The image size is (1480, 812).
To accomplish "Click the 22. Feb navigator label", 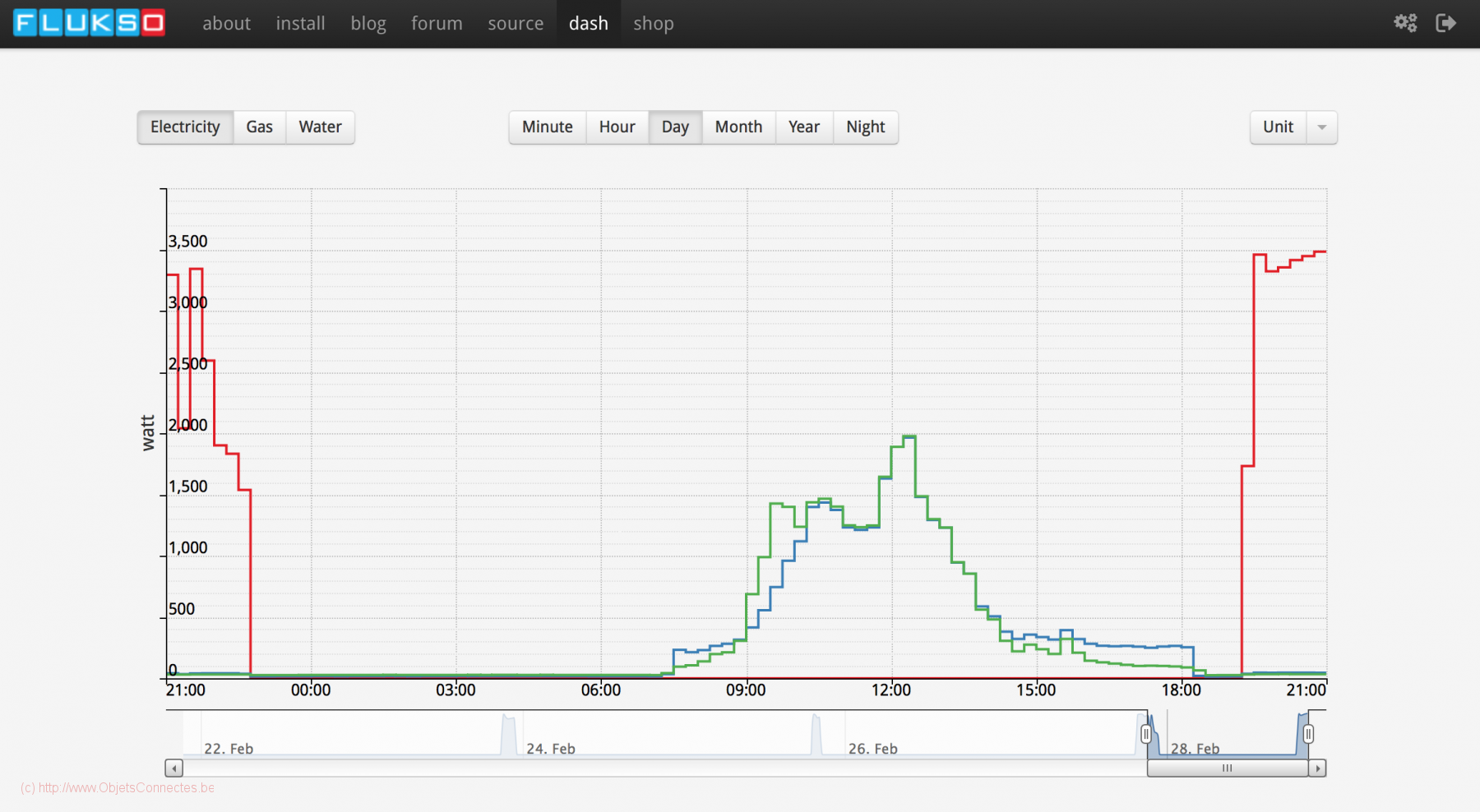I will [x=229, y=749].
